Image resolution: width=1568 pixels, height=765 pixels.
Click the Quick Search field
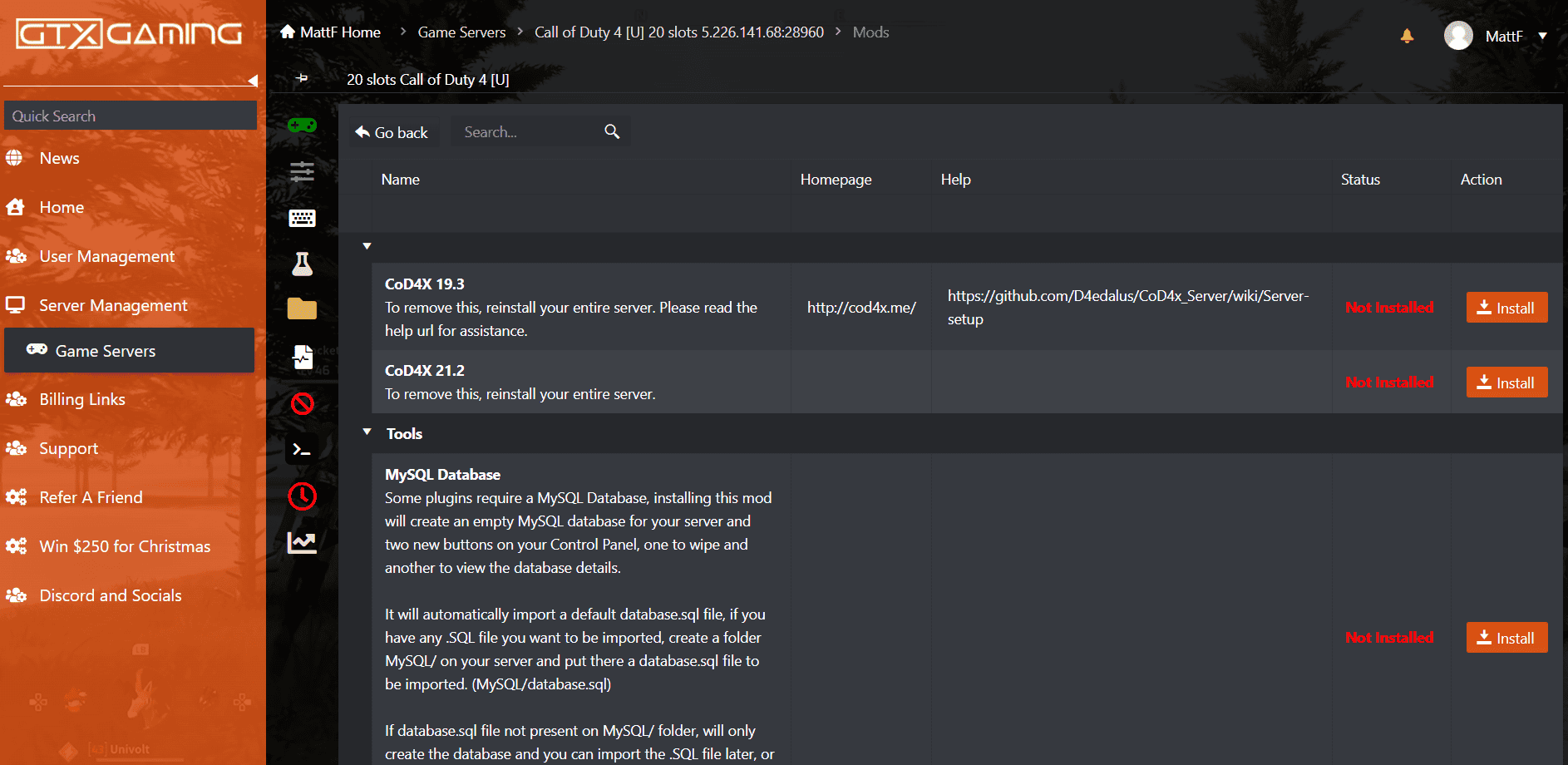131,116
